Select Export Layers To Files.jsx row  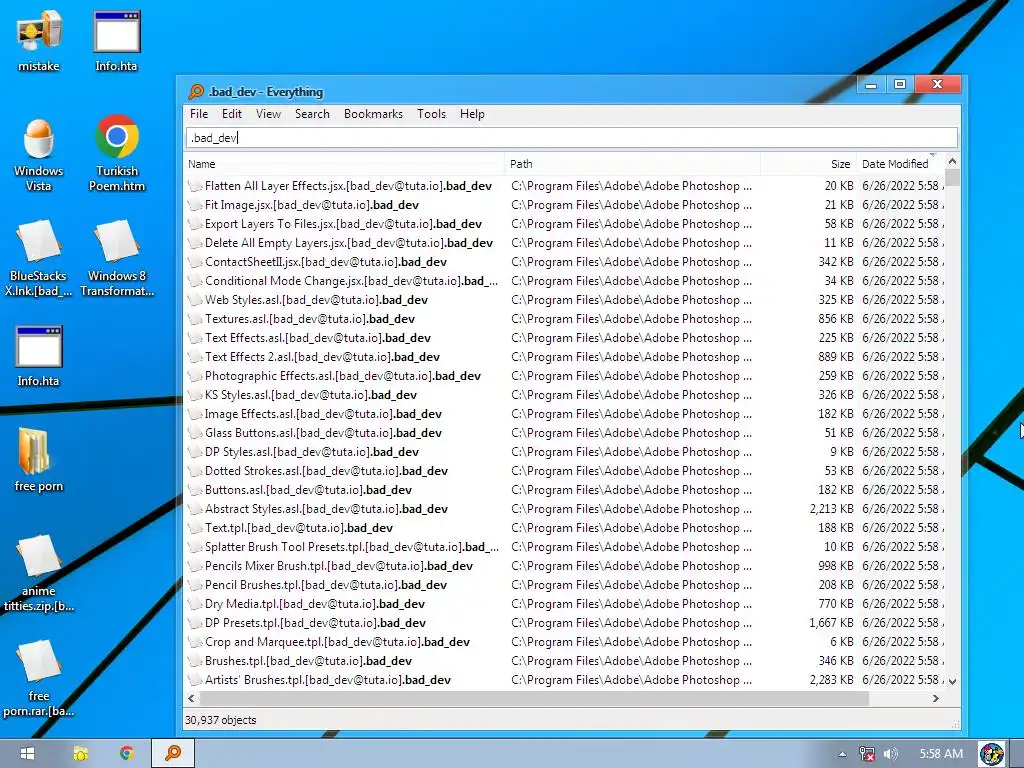tap(565, 224)
